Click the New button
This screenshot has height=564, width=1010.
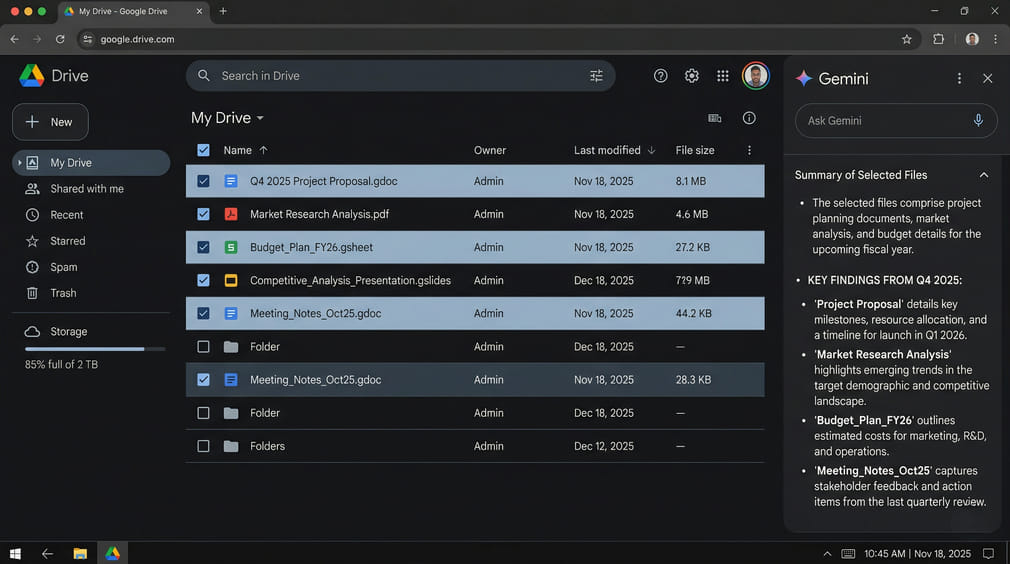50,122
